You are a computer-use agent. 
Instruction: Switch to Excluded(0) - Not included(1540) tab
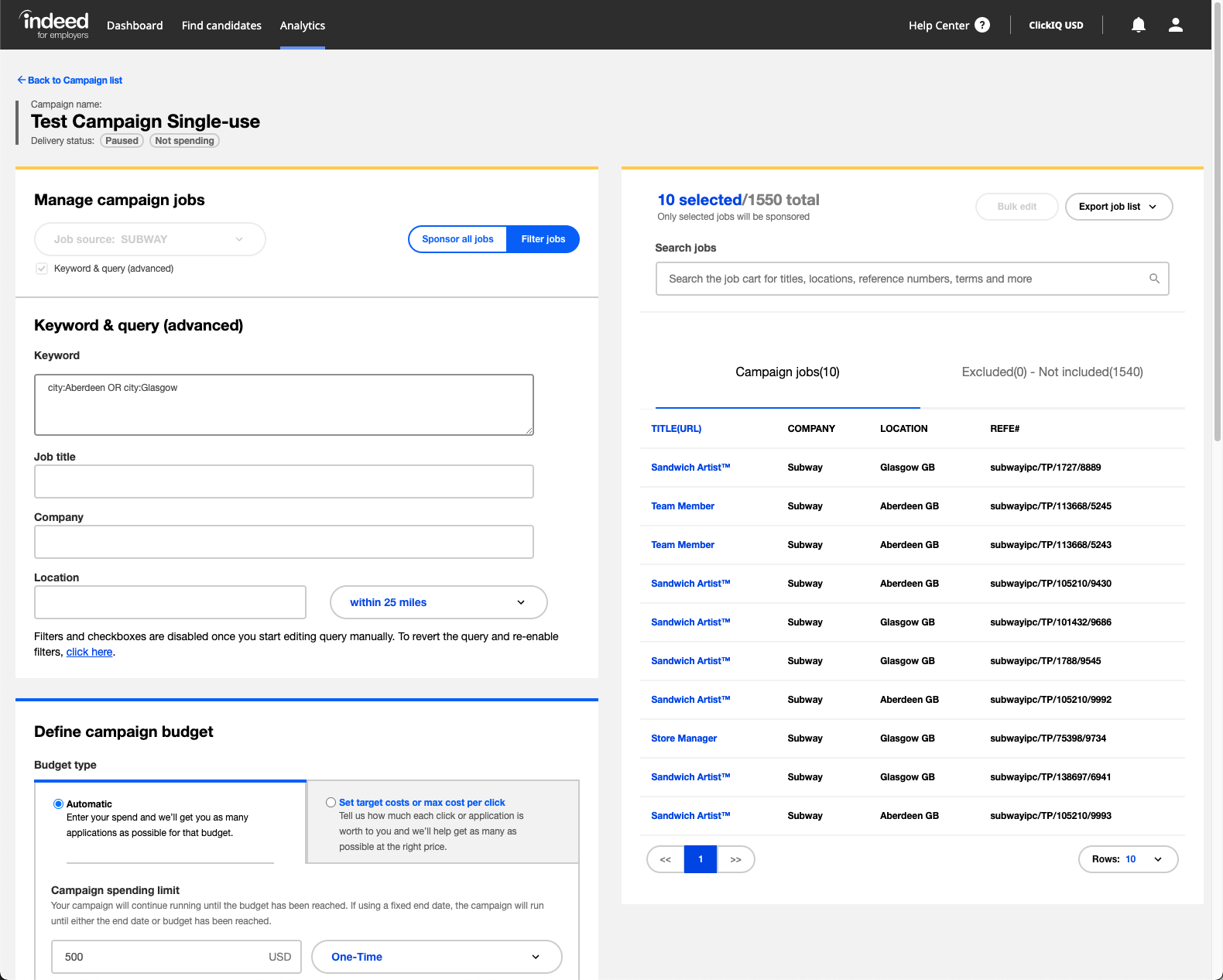1053,372
